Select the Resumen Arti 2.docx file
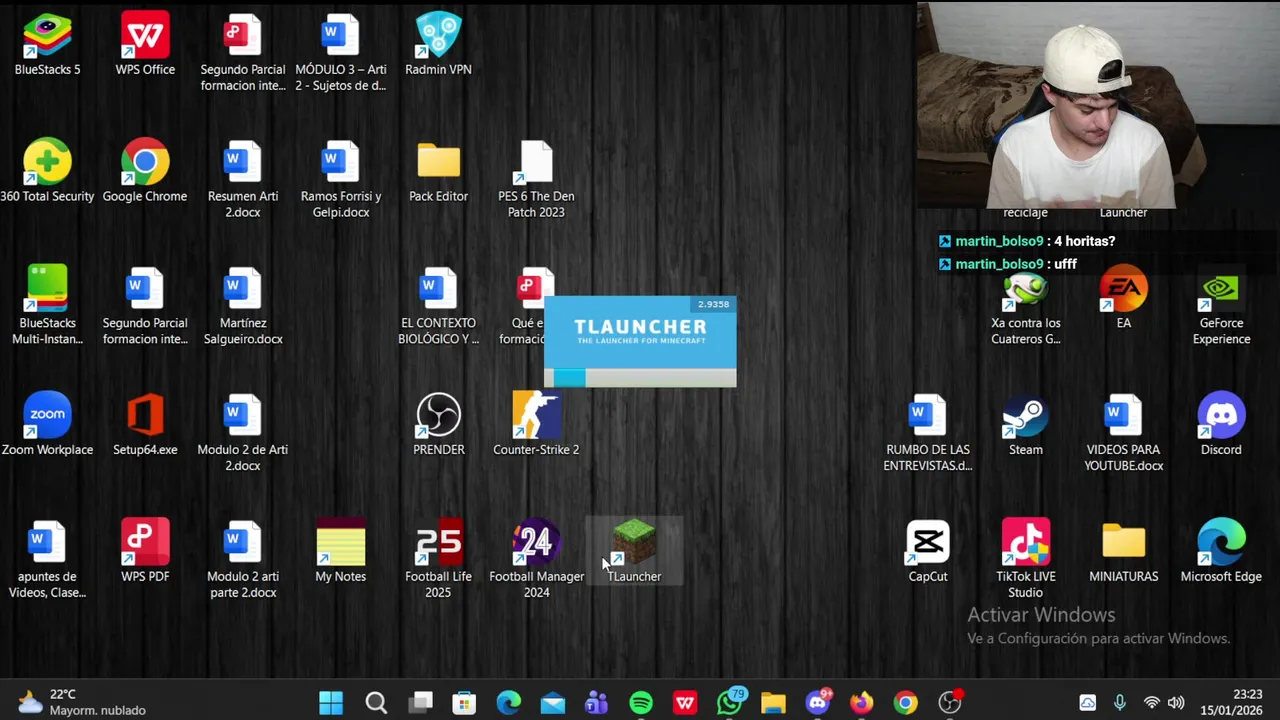 click(x=243, y=179)
